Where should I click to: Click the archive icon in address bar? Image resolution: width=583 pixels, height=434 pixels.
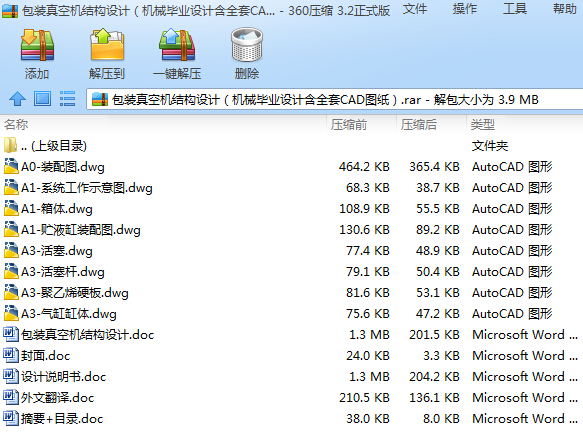100,100
